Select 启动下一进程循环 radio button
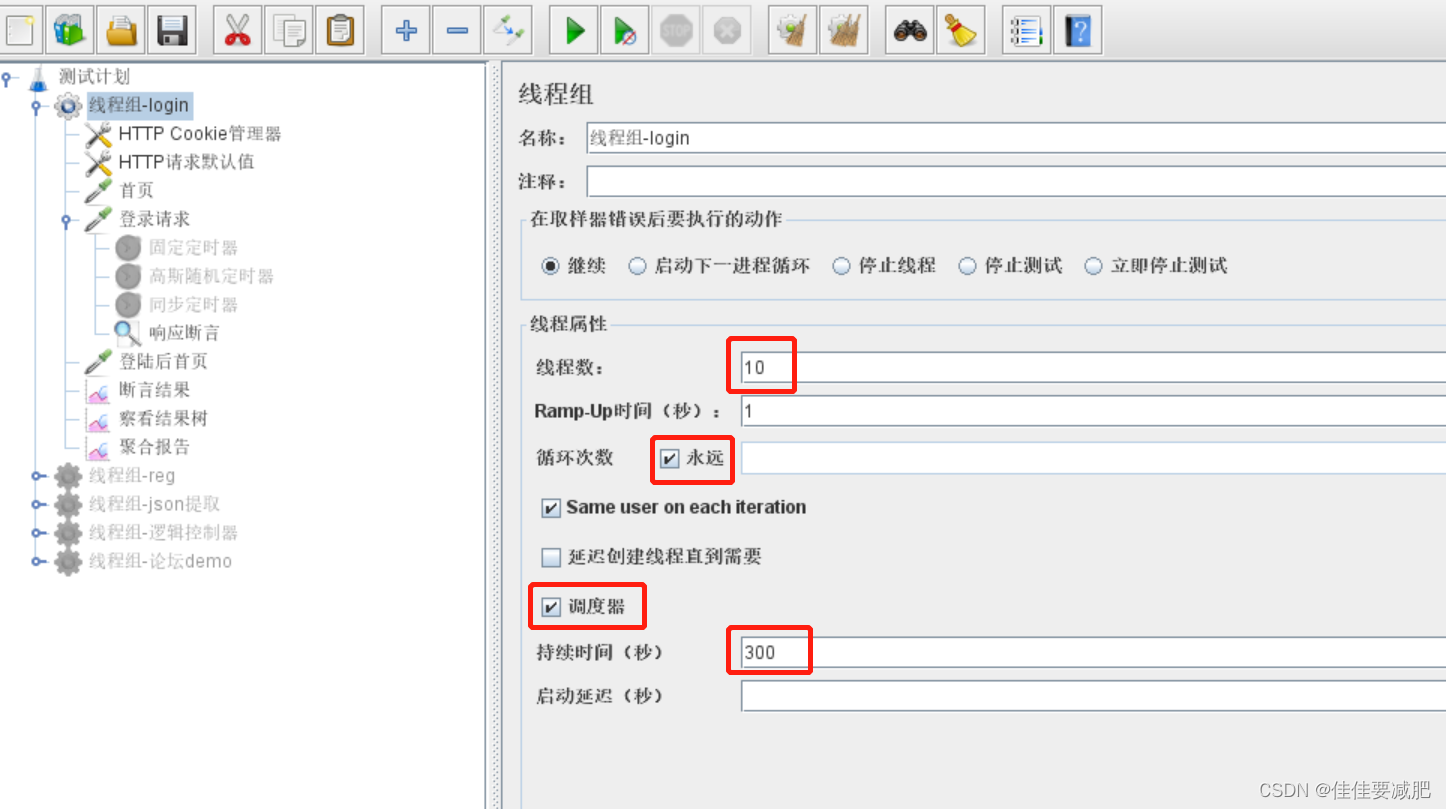1446x809 pixels. pyautogui.click(x=637, y=266)
